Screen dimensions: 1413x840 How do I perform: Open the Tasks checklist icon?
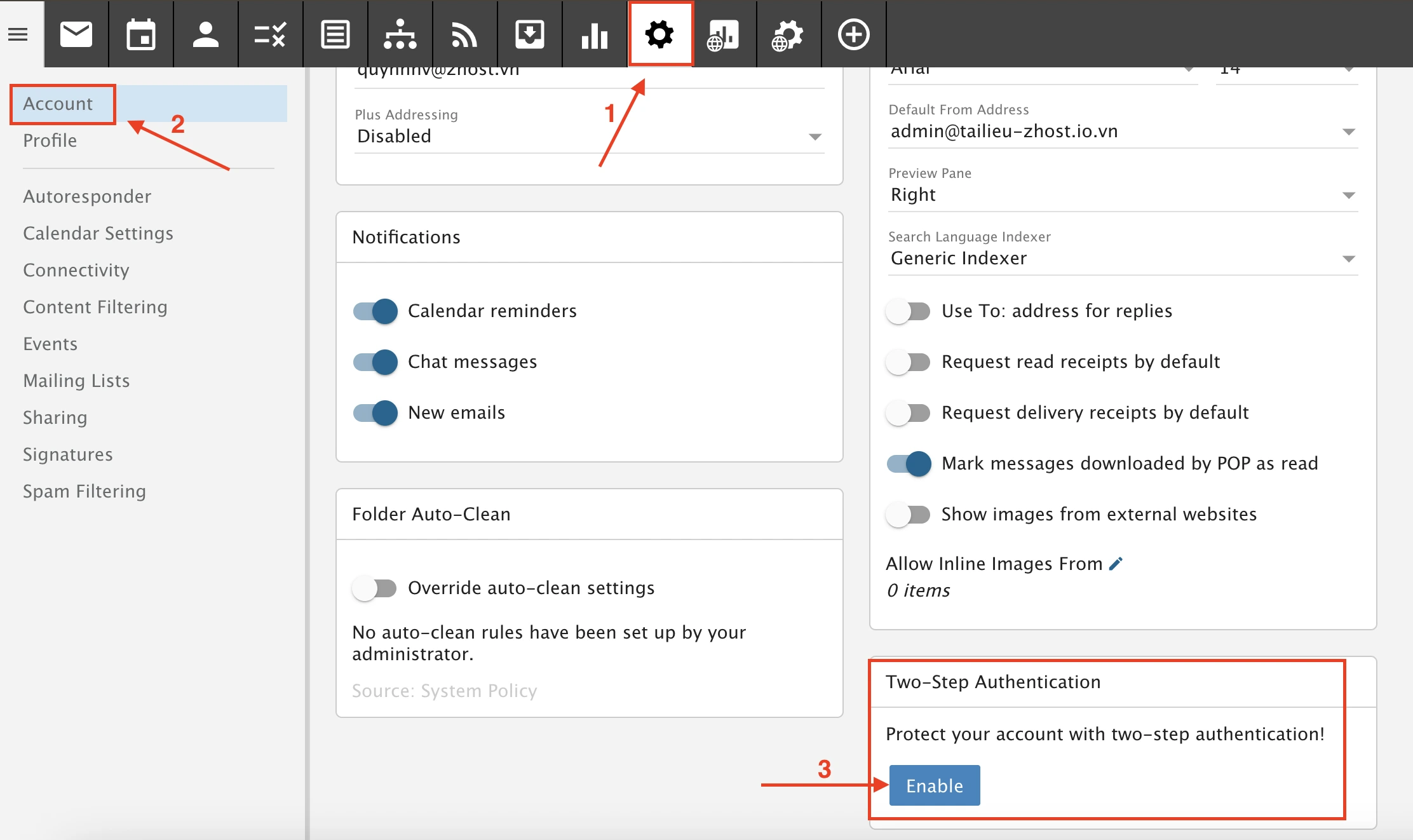pos(270,34)
